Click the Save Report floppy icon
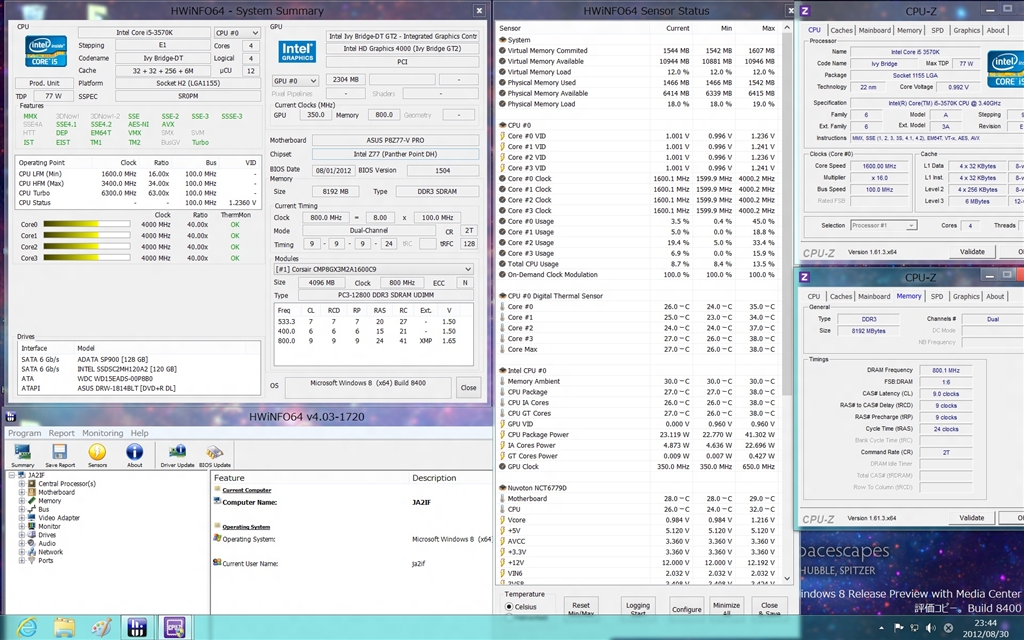 (60, 453)
